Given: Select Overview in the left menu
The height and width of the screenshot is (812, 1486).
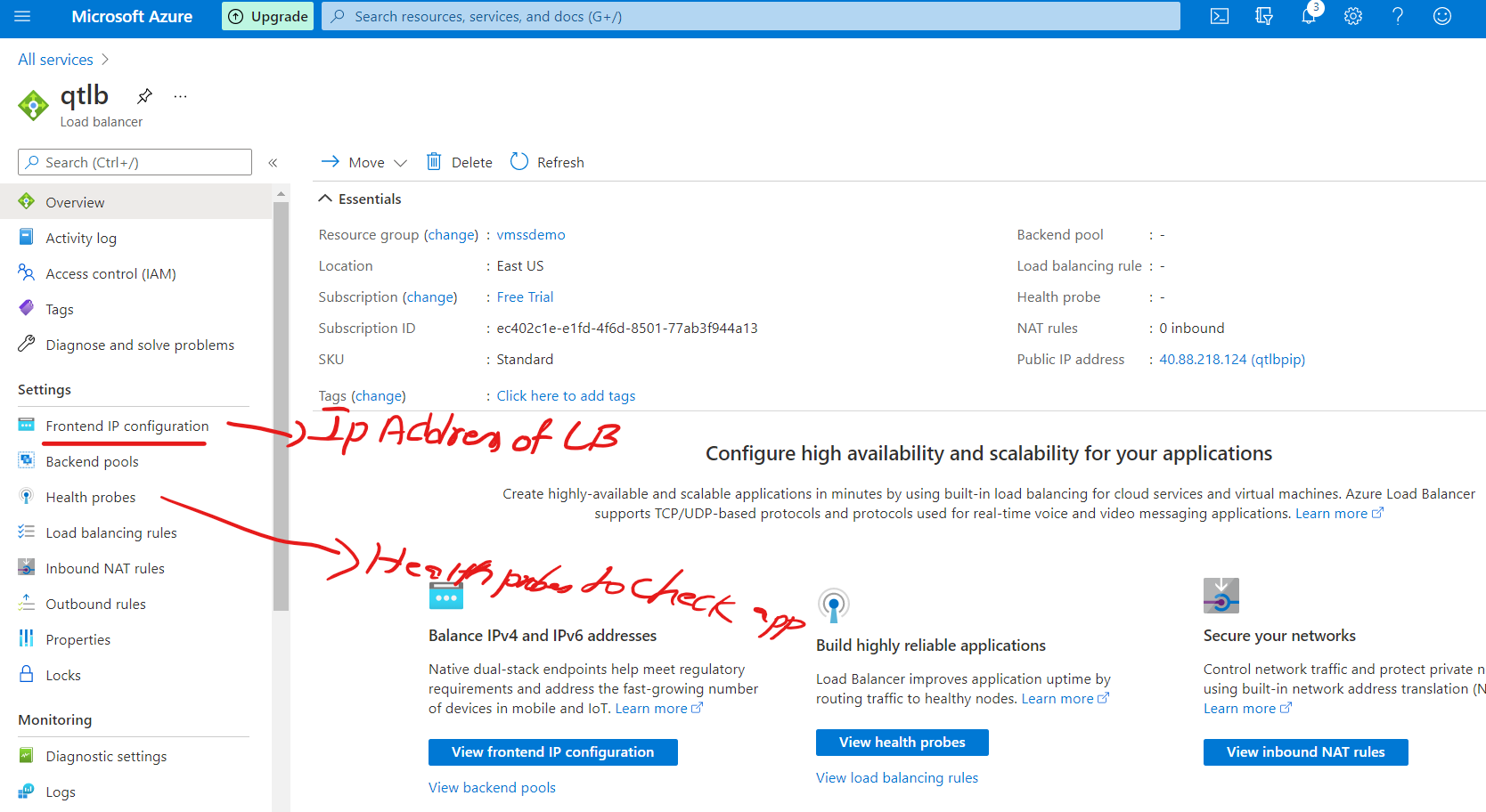Looking at the screenshot, I should (135, 202).
